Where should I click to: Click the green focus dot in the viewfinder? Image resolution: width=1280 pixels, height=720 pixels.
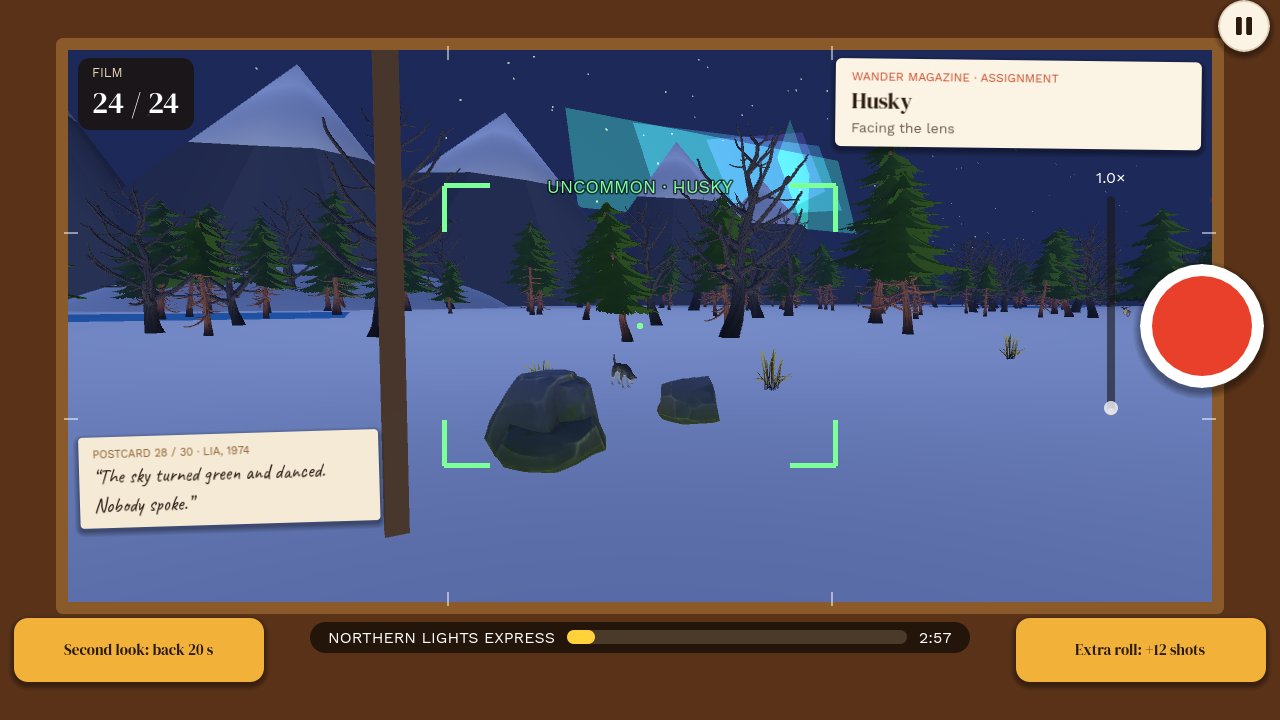[x=640, y=326]
